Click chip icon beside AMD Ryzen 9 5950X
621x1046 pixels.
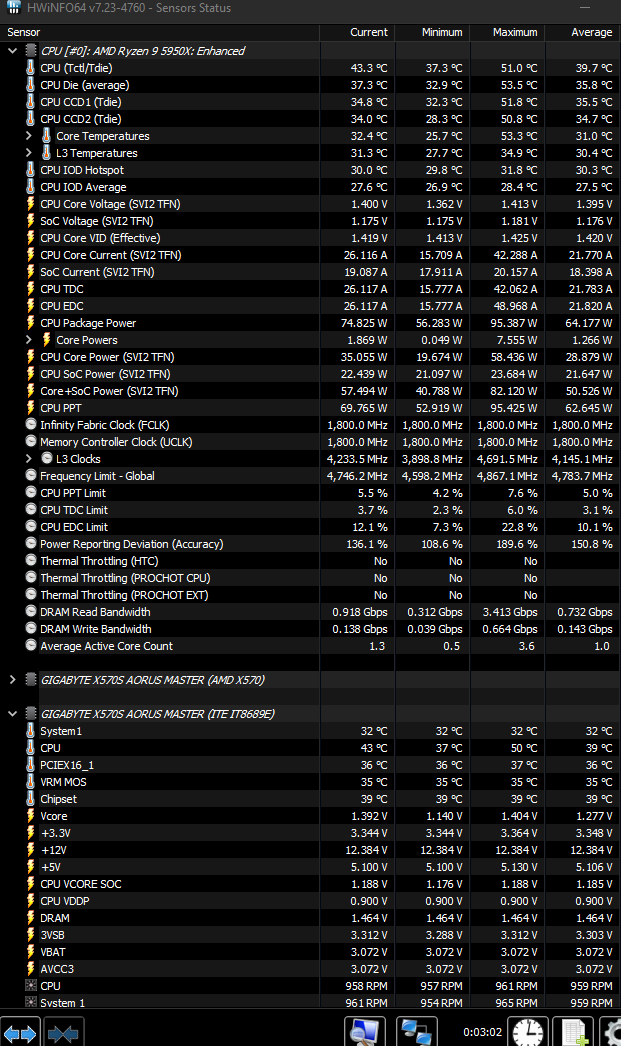31,50
